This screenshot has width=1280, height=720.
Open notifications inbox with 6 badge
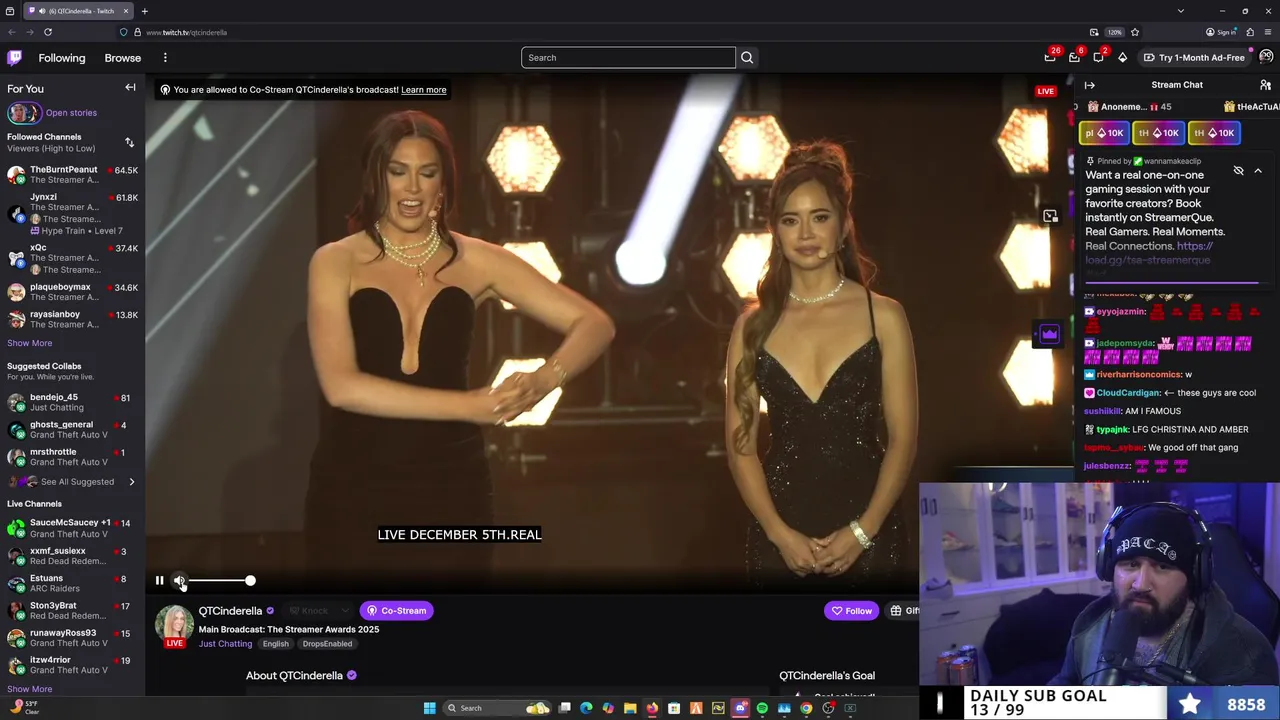coord(1074,57)
